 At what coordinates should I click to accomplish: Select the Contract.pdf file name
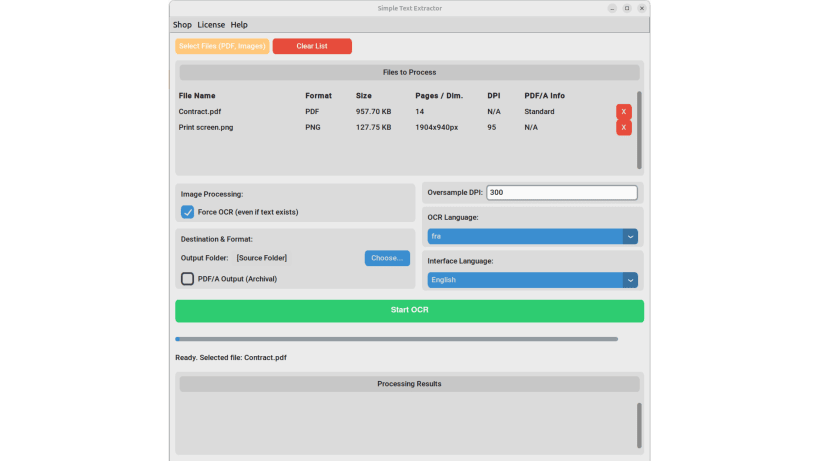click(x=200, y=111)
